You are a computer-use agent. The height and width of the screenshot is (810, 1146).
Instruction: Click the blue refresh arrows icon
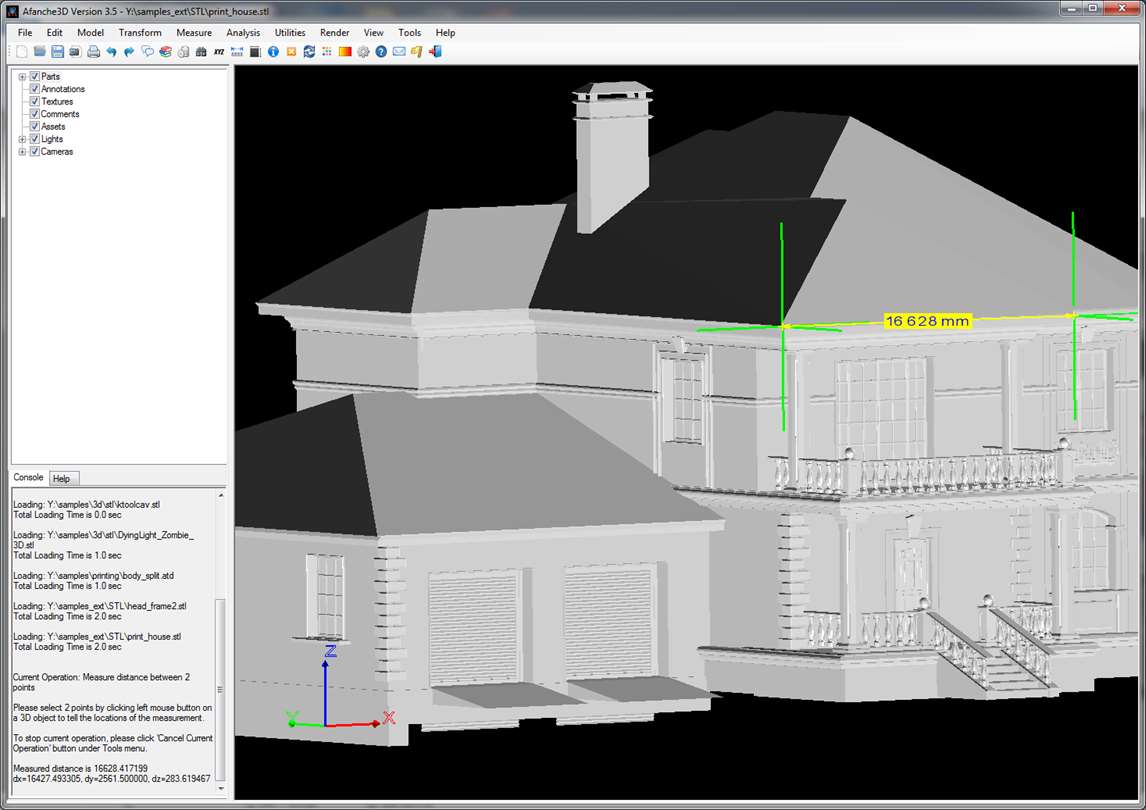point(309,52)
